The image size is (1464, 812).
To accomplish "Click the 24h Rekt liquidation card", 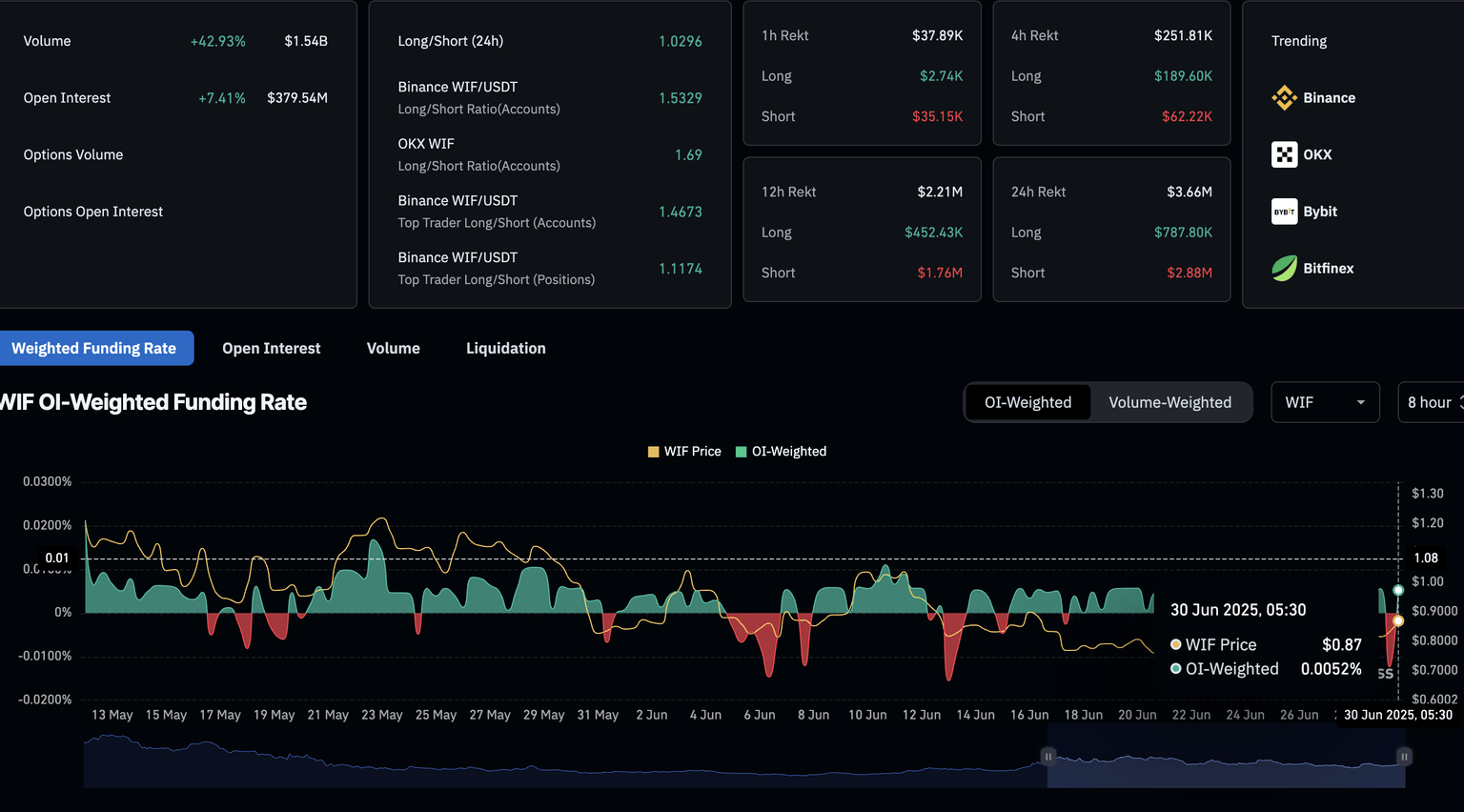I will [x=1111, y=231].
